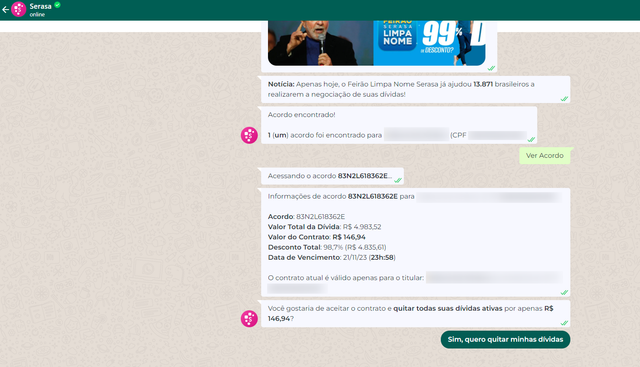Screen dimensions: 640x367
Task: Select the 'Ver Acordo' reply bubble
Action: pos(544,156)
